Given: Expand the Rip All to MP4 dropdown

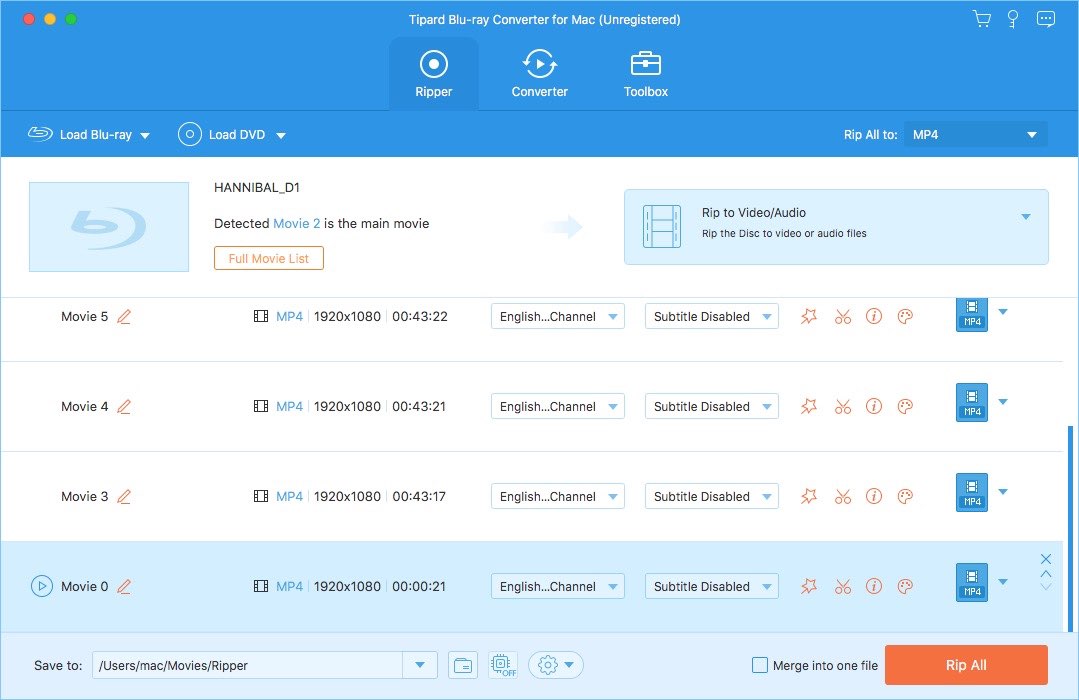Looking at the screenshot, I should (x=975, y=135).
